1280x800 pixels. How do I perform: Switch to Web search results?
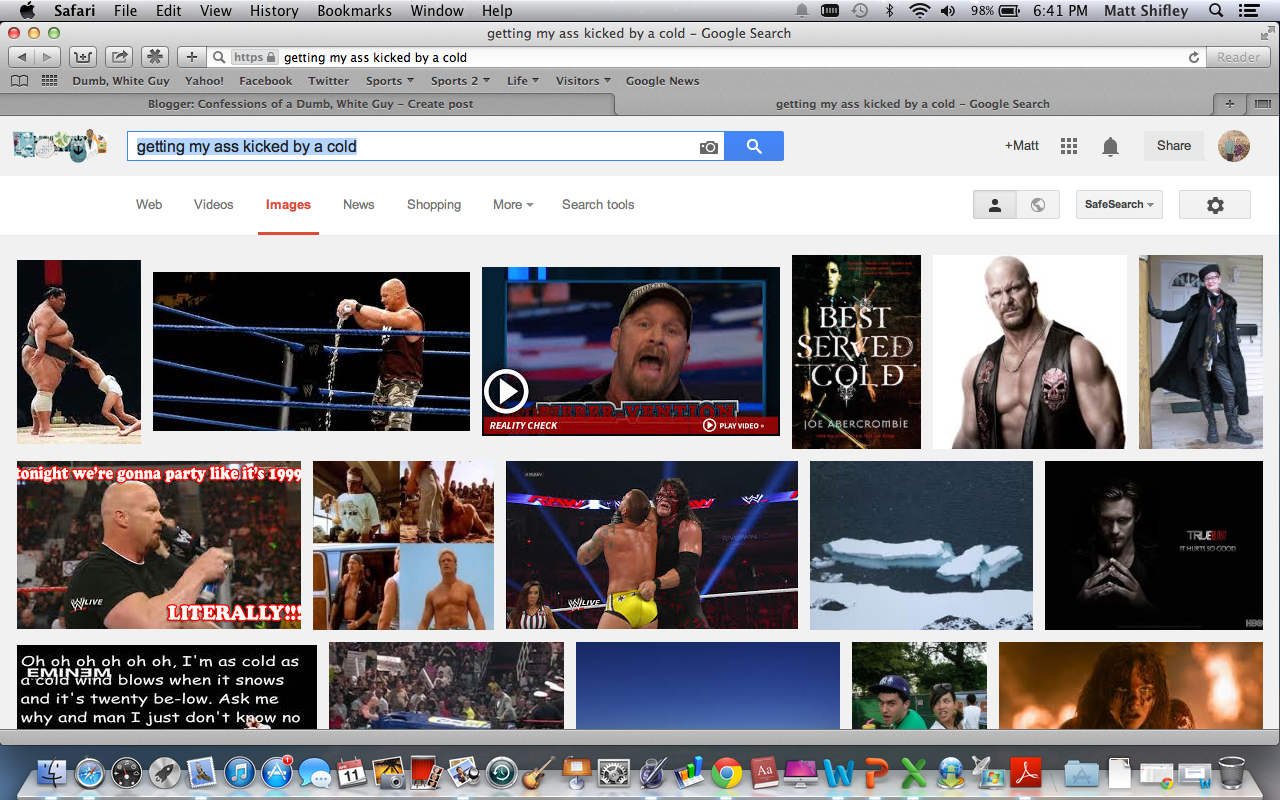tap(149, 205)
